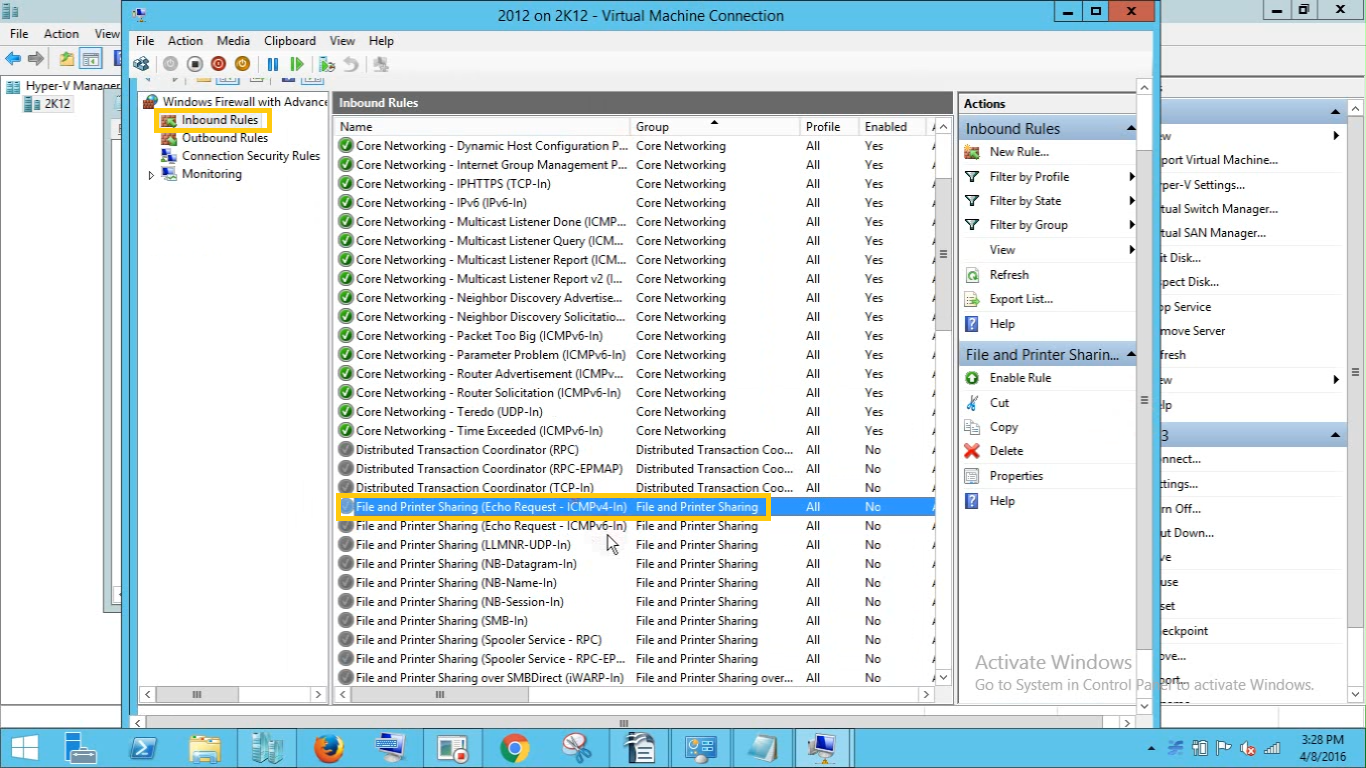Open Firefox from the taskbar
This screenshot has height=768, width=1366.
[328, 747]
